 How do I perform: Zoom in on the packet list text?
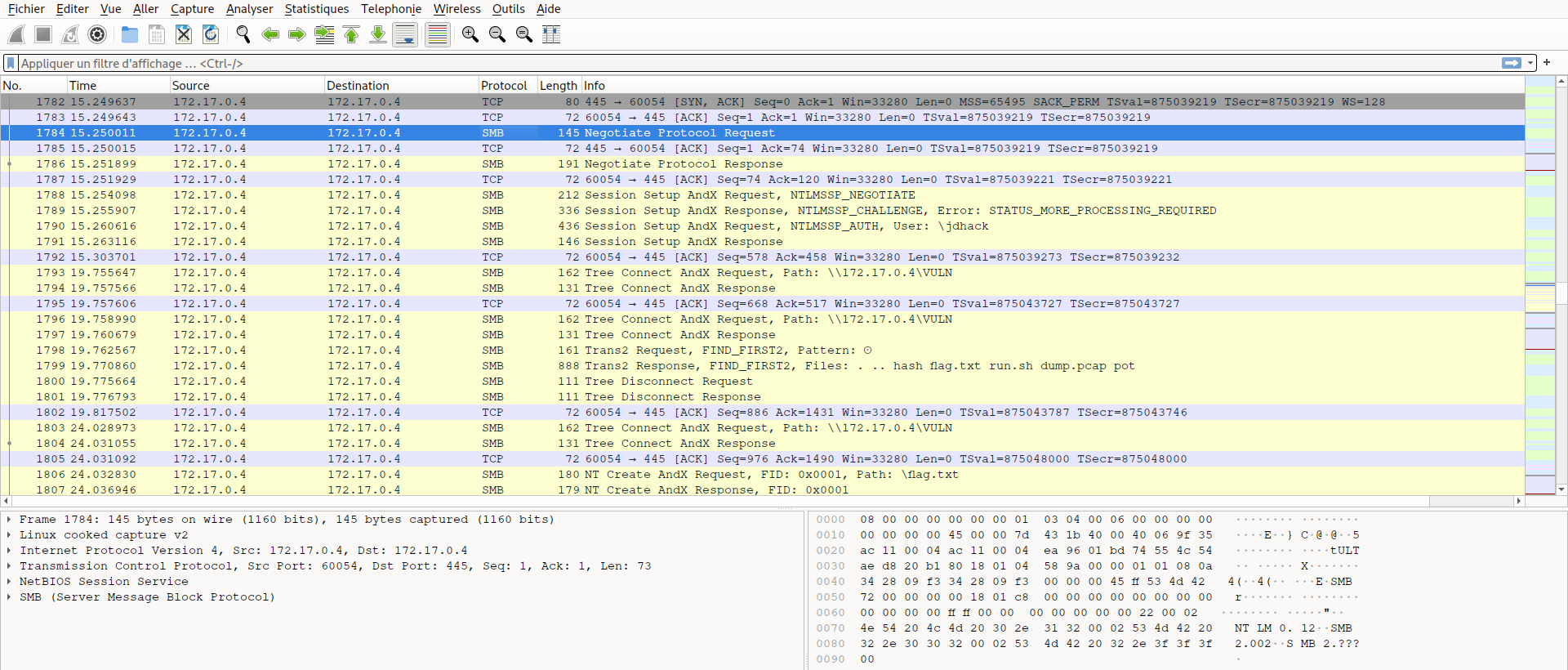[470, 34]
